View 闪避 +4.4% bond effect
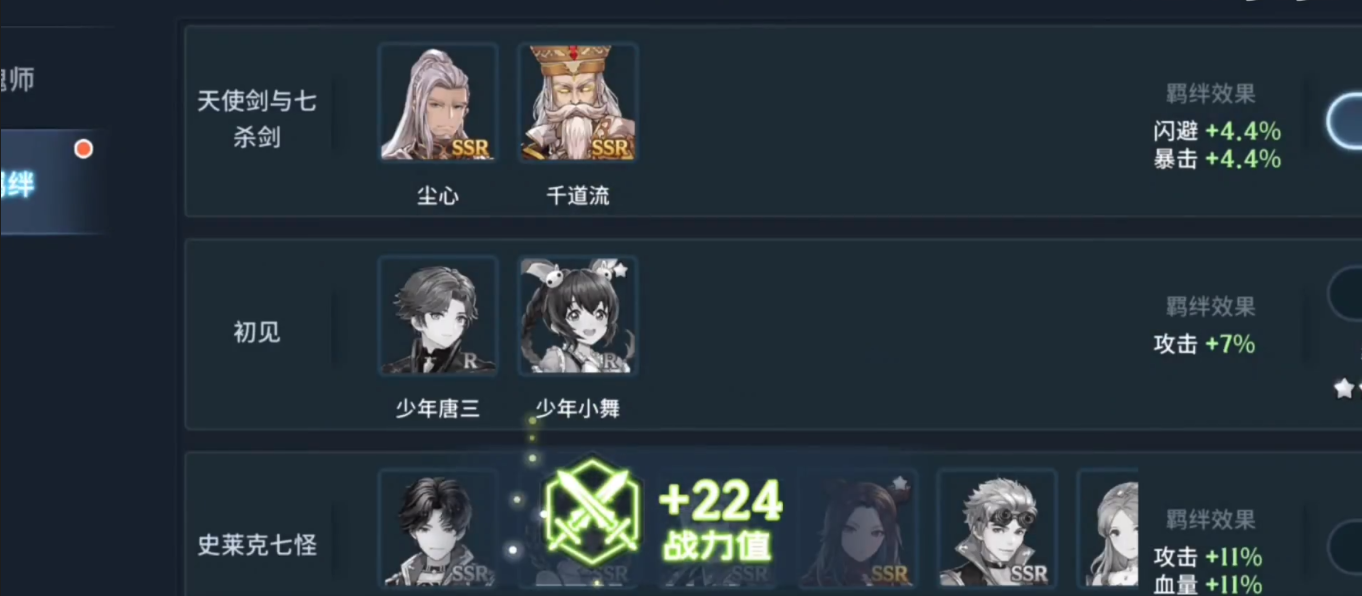 point(1217,131)
